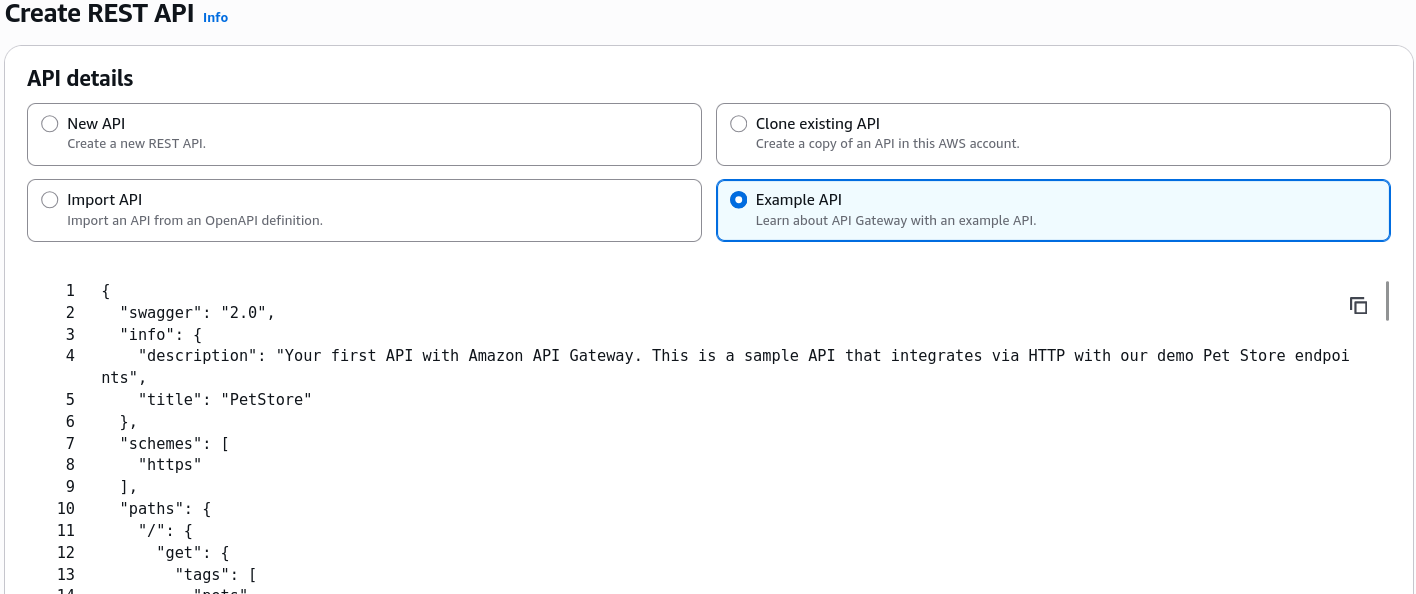This screenshot has width=1416, height=594.
Task: Open the Info link beside Create REST API
Action: click(x=215, y=17)
